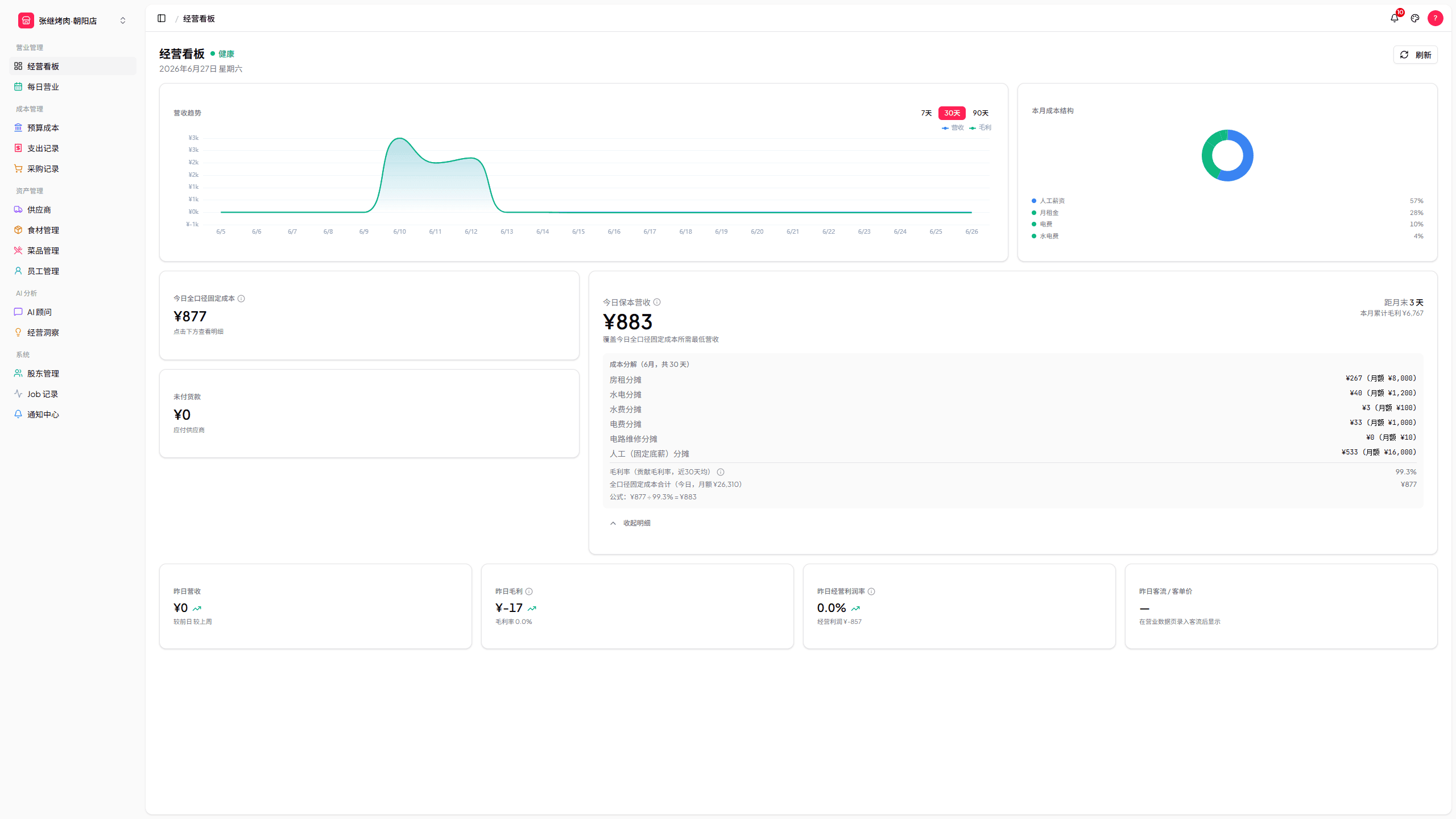The width and height of the screenshot is (1456, 819).
Task: Click the ¥883 break-even value
Action: pos(627,322)
